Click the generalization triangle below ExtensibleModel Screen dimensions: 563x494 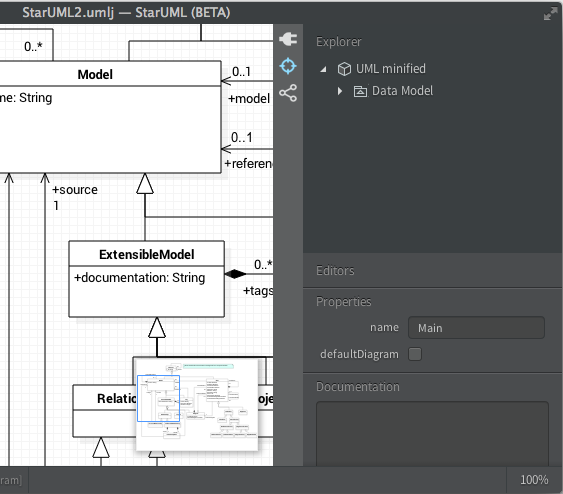[x=157, y=327]
